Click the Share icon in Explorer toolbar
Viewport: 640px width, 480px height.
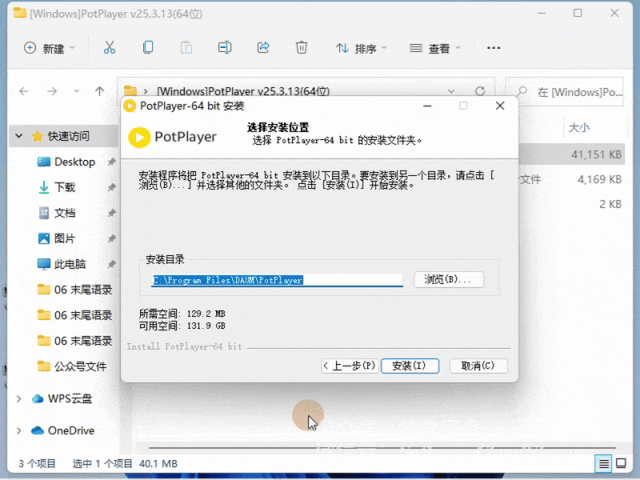tap(263, 48)
